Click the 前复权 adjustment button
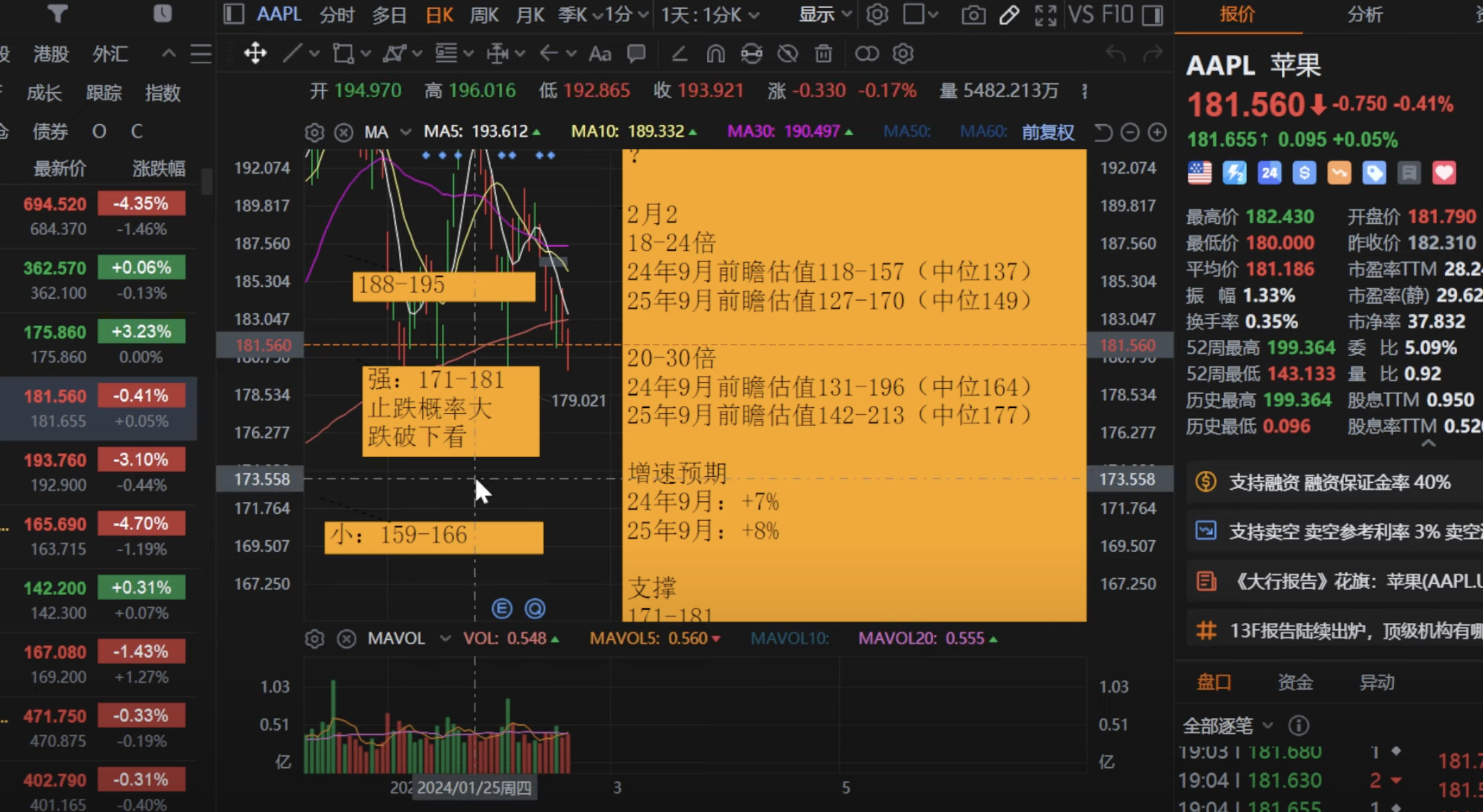1483x812 pixels. (x=1048, y=132)
